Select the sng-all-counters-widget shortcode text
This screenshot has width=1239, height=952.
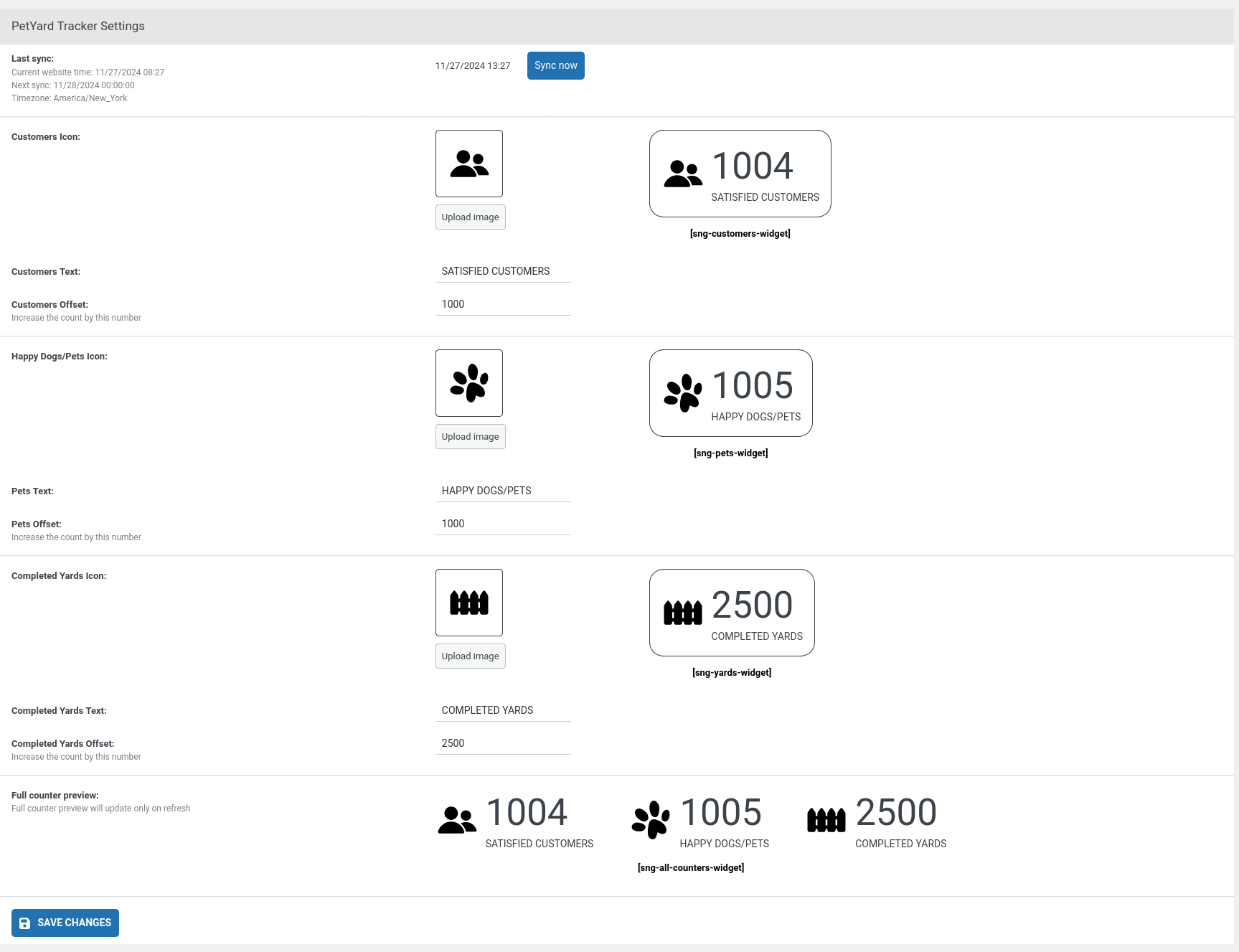click(691, 868)
